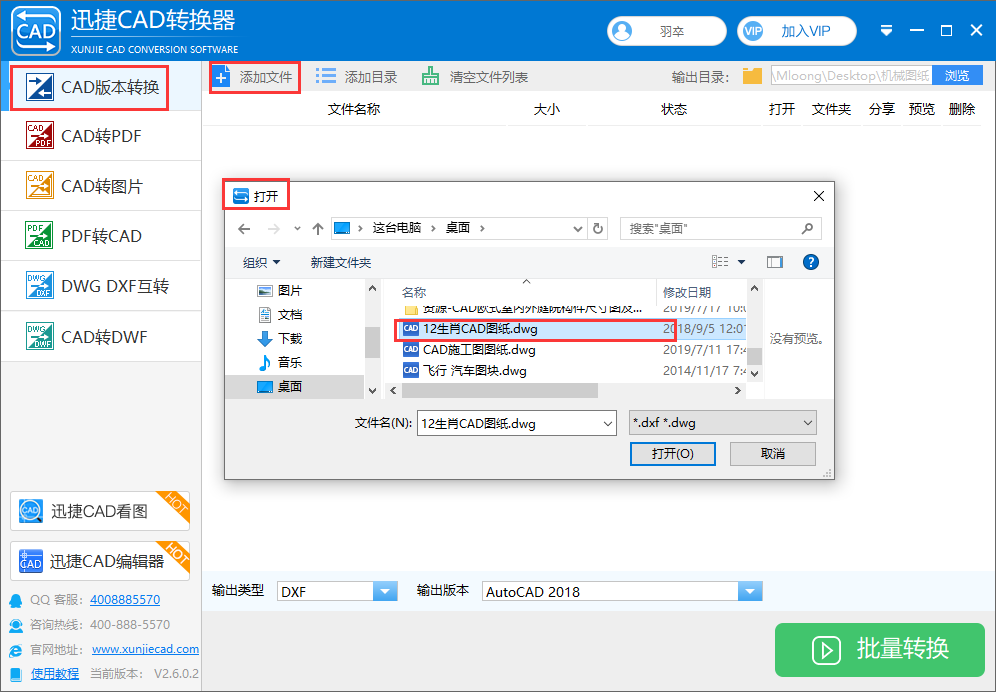Image resolution: width=996 pixels, height=692 pixels.
Task: Click the blue help question-mark icon
Action: tap(811, 262)
